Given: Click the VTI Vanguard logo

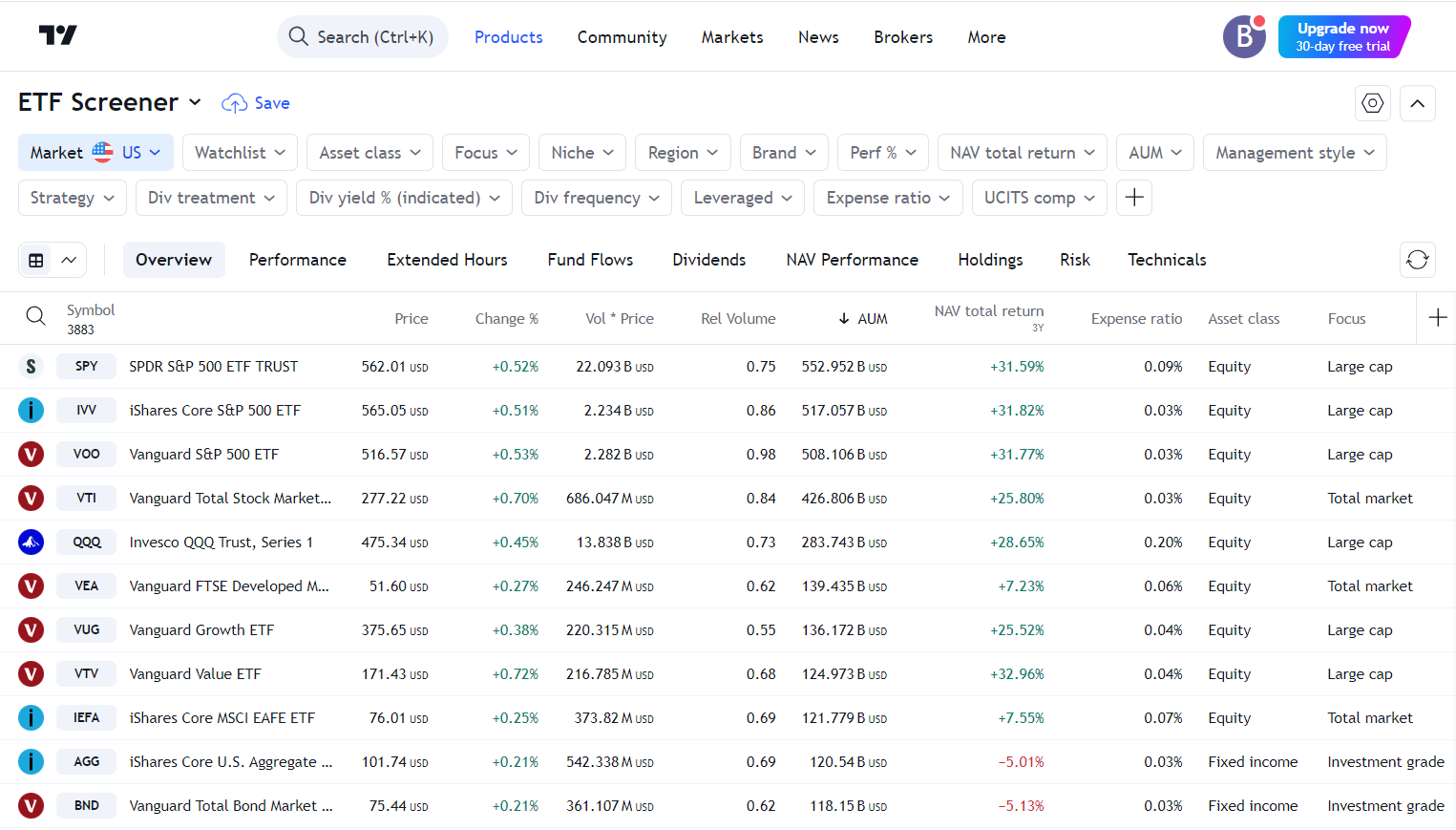Looking at the screenshot, I should (31, 499).
